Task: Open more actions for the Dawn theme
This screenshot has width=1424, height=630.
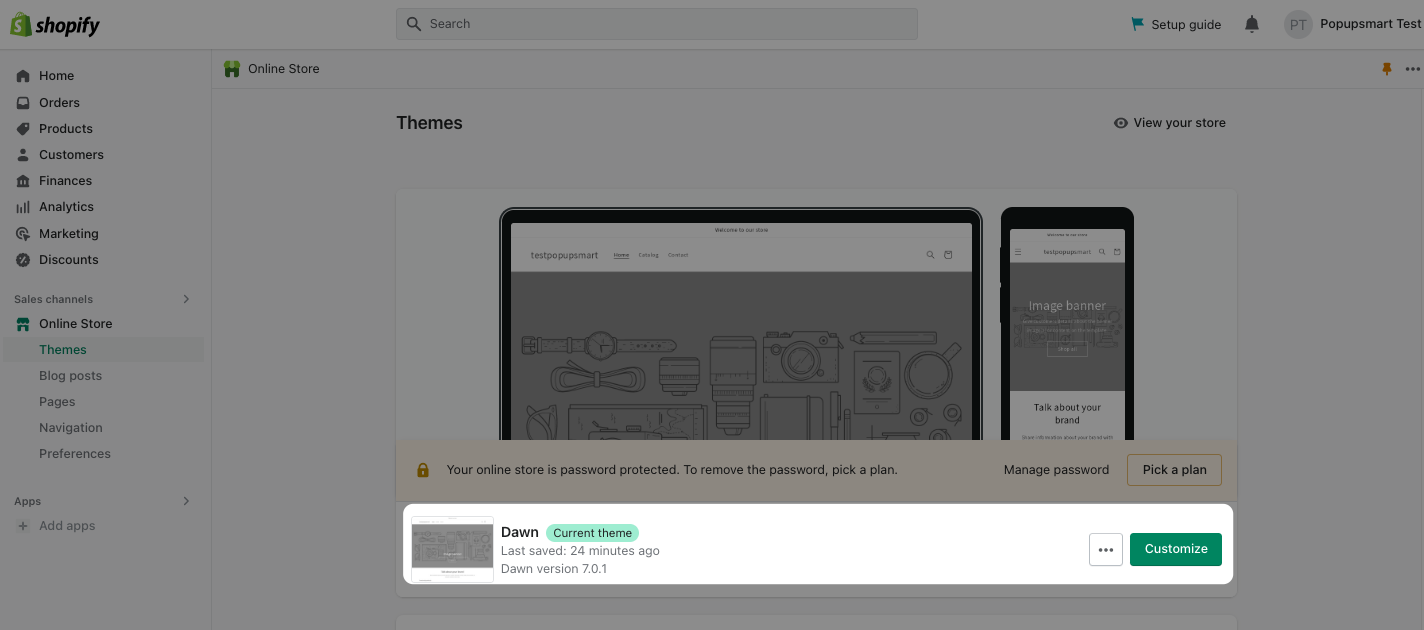Action: [x=1106, y=549]
